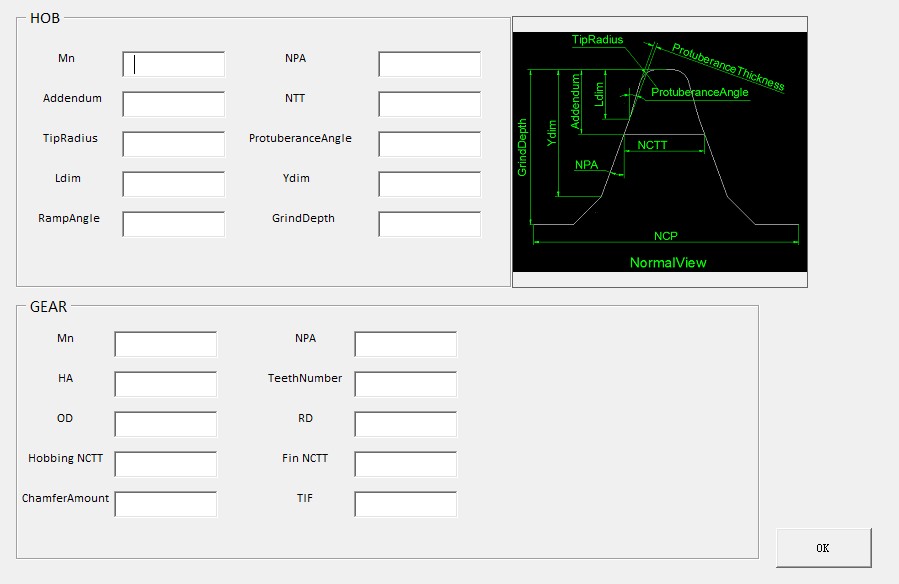
Task: Confirm with the OK button
Action: [823, 548]
